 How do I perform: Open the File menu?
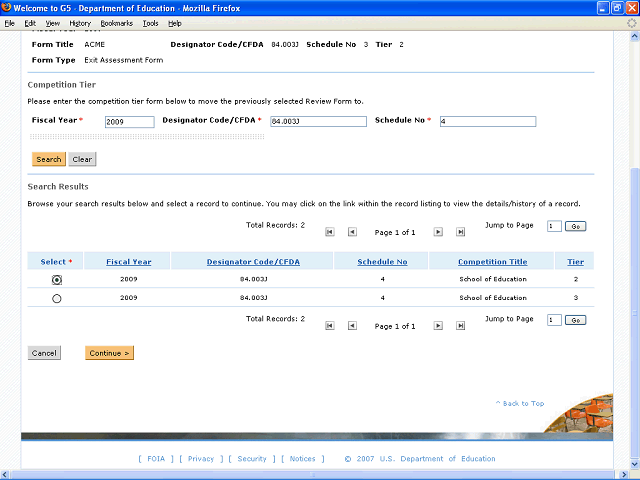click(x=10, y=23)
